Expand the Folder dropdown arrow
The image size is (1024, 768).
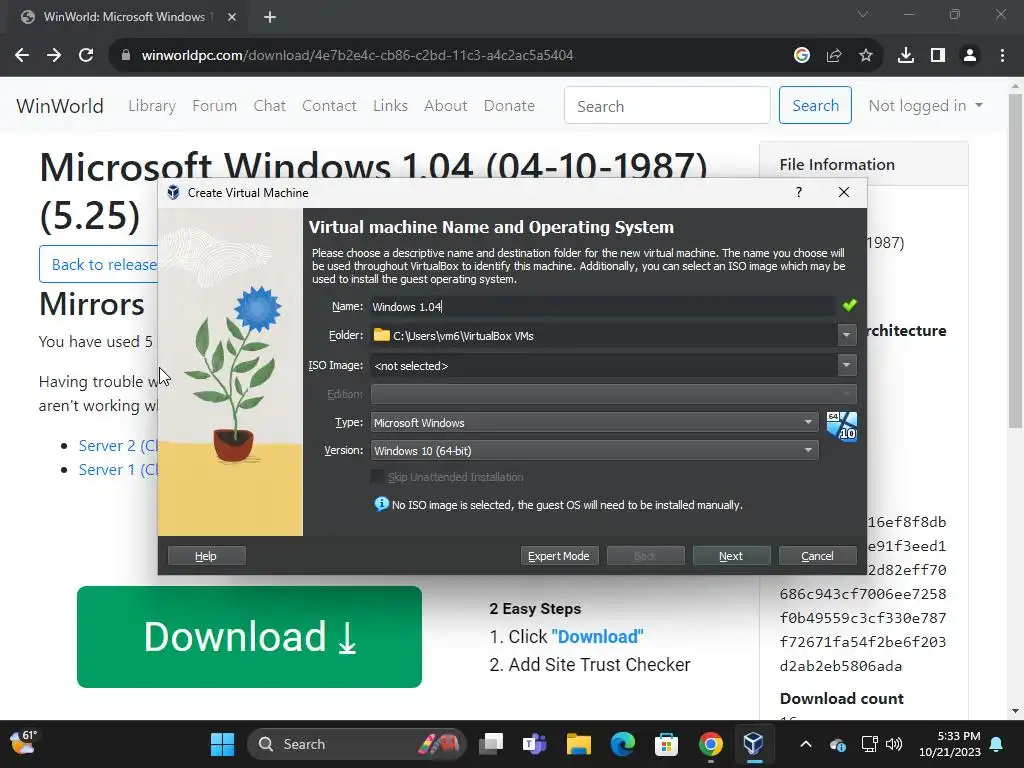click(846, 335)
